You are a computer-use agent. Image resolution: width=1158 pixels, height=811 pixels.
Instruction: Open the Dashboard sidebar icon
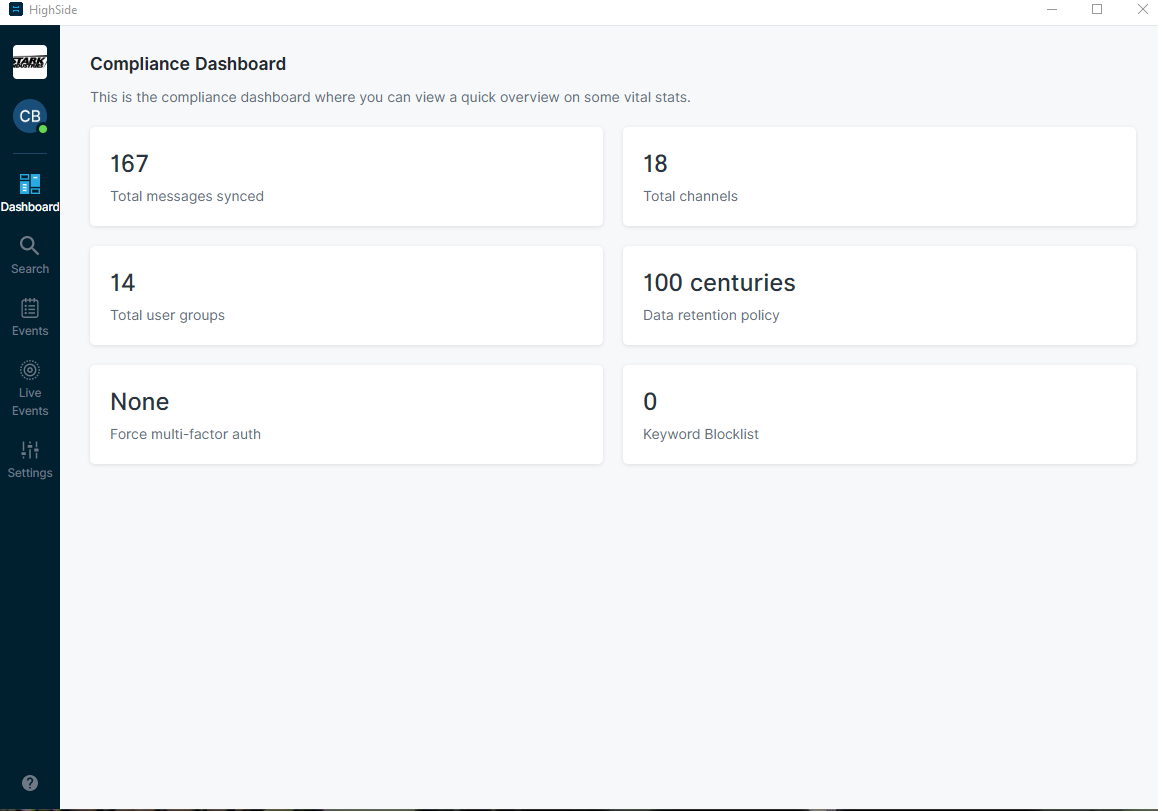pyautogui.click(x=30, y=183)
